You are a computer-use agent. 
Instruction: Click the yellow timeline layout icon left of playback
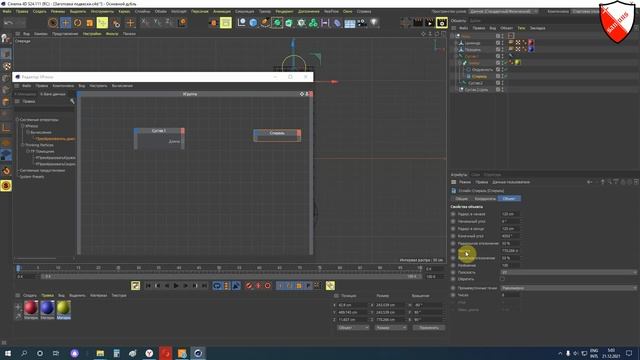point(136,286)
